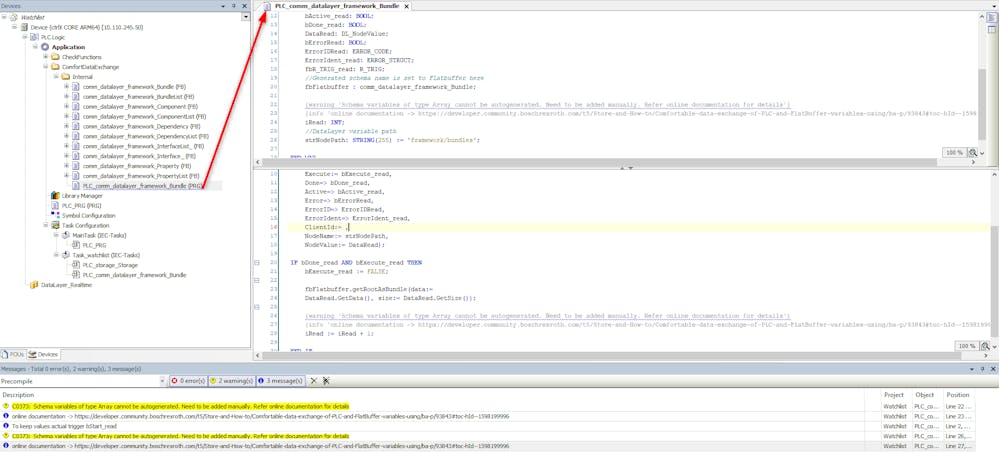Toggle 2 warning(s) filter
The width and height of the screenshot is (999, 469).
[232, 380]
